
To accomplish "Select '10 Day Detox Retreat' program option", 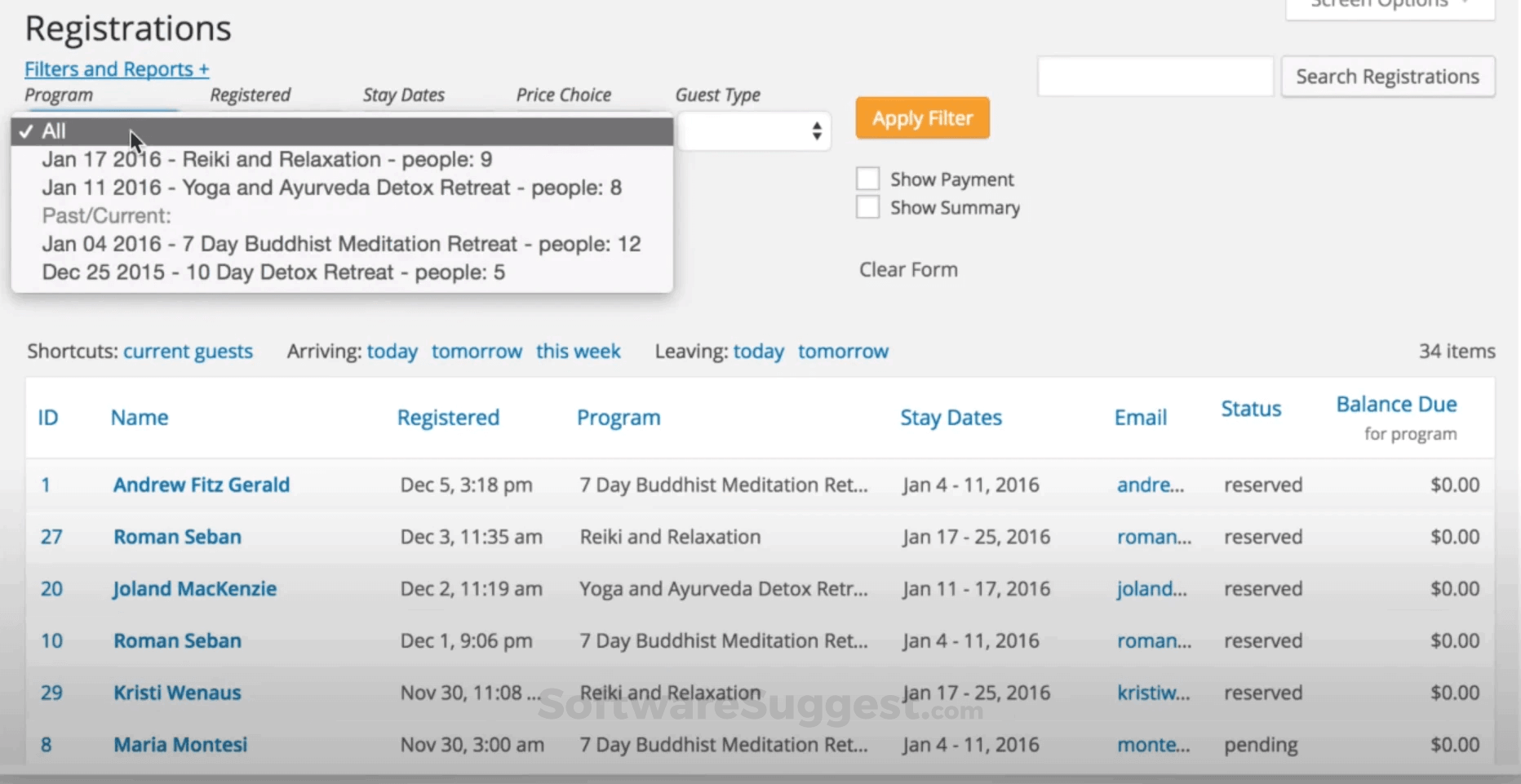I will (273, 272).
